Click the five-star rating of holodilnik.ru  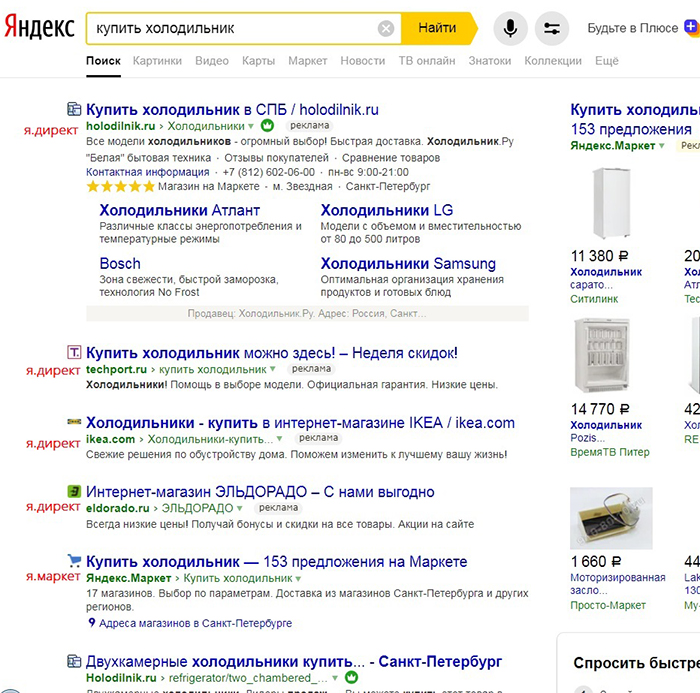tap(121, 186)
